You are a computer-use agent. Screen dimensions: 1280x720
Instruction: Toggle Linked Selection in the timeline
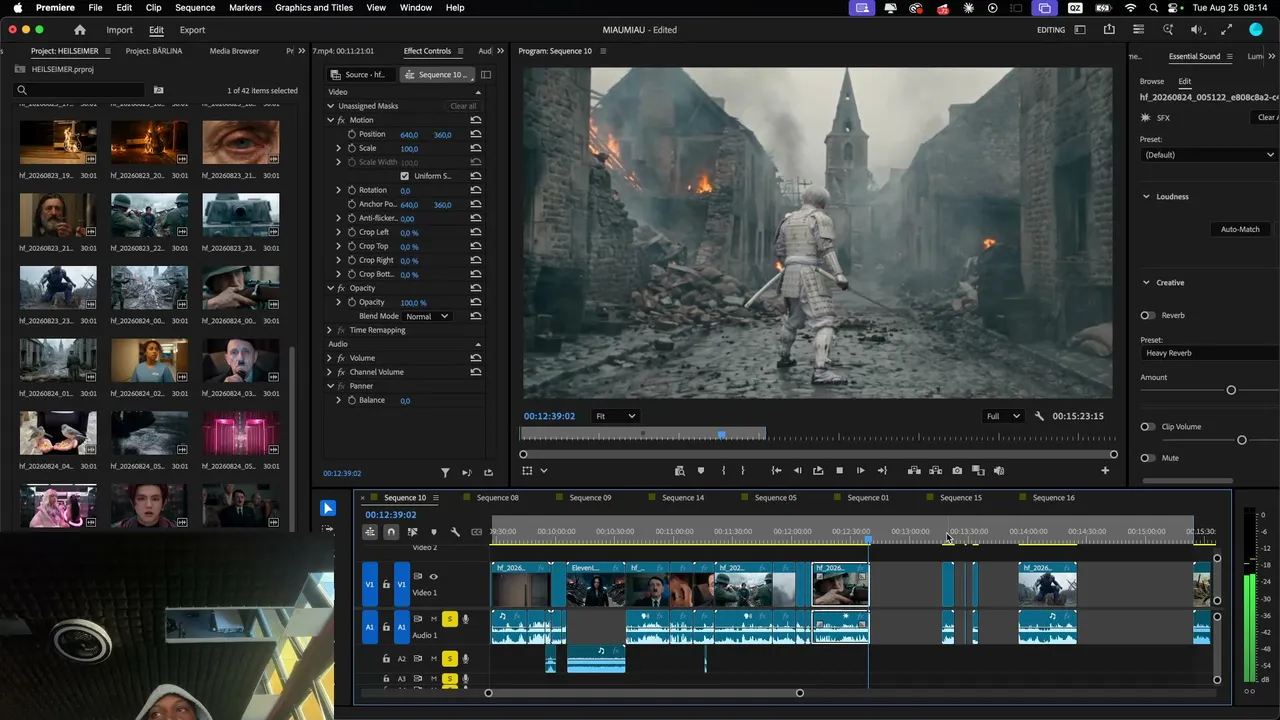tap(412, 532)
